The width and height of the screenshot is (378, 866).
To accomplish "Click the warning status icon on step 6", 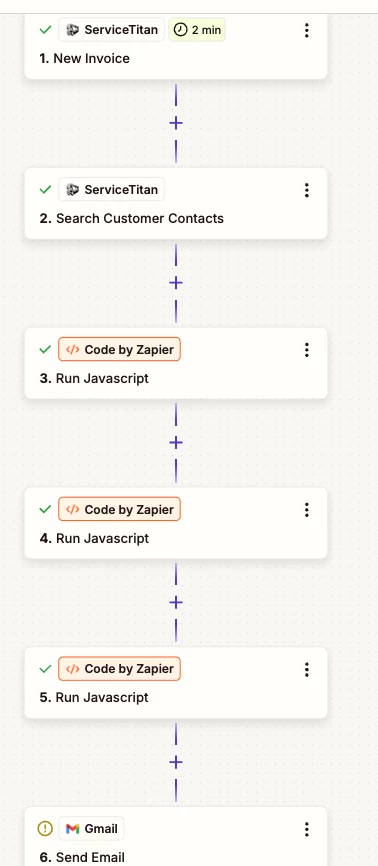I will coord(45,828).
